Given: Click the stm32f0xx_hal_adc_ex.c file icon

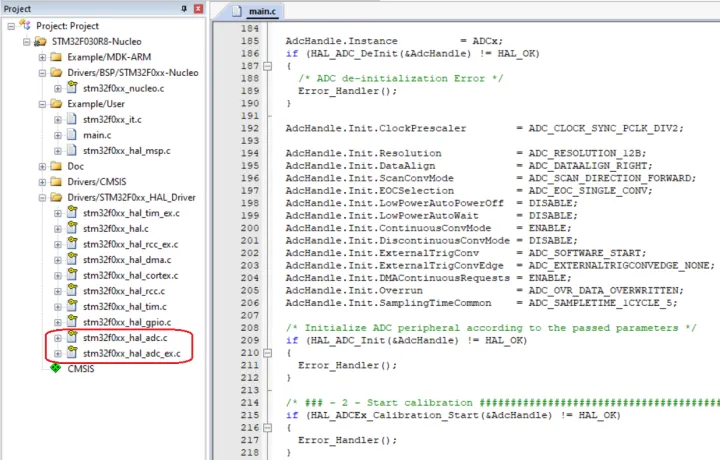Looking at the screenshot, I should (72, 352).
